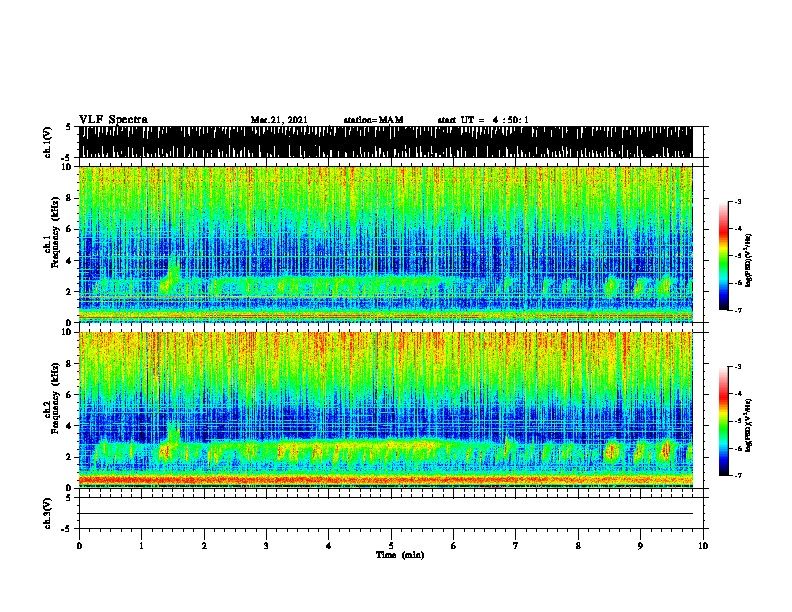The image size is (792, 612).
Task: Click the ch.2 color bar log(PSD) unit label
Action: [749, 425]
